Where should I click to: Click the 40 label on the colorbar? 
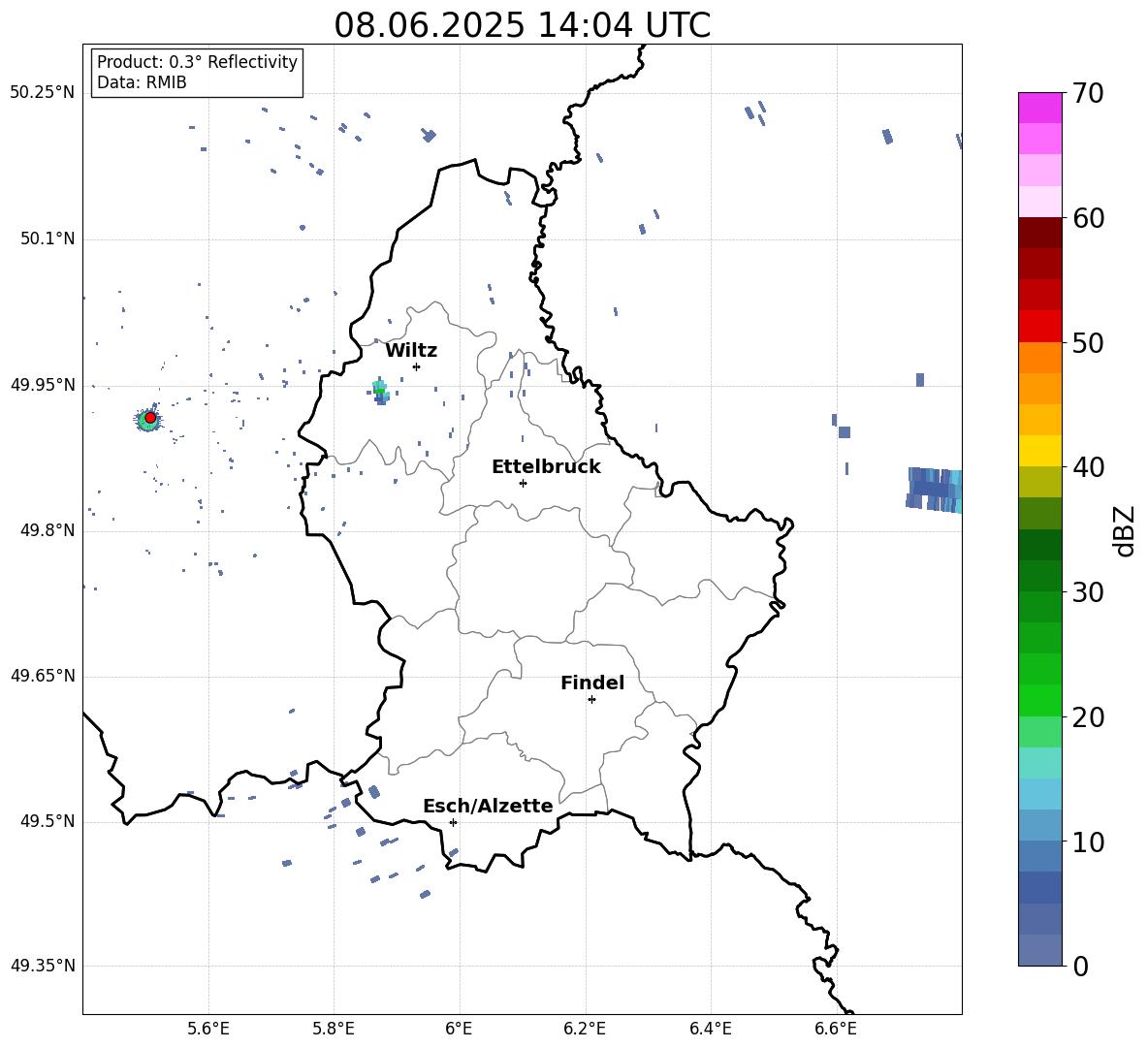[1088, 467]
